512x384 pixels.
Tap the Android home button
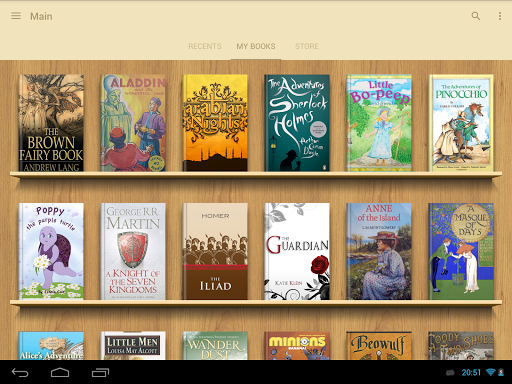[x=60, y=372]
